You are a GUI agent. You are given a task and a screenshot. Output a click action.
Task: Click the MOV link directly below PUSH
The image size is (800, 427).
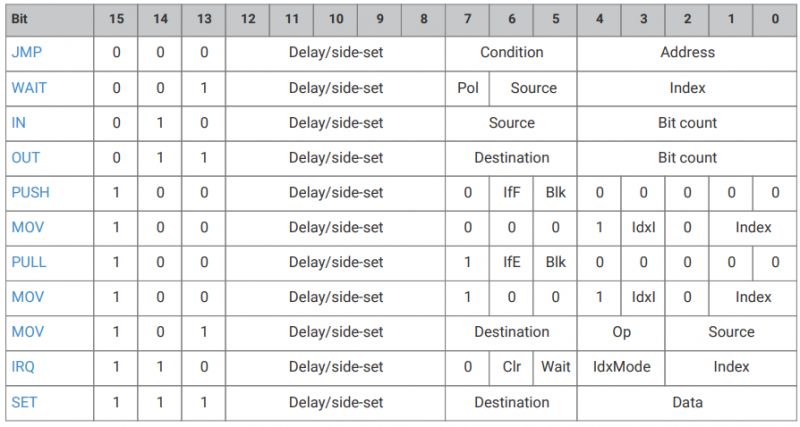pos(28,227)
